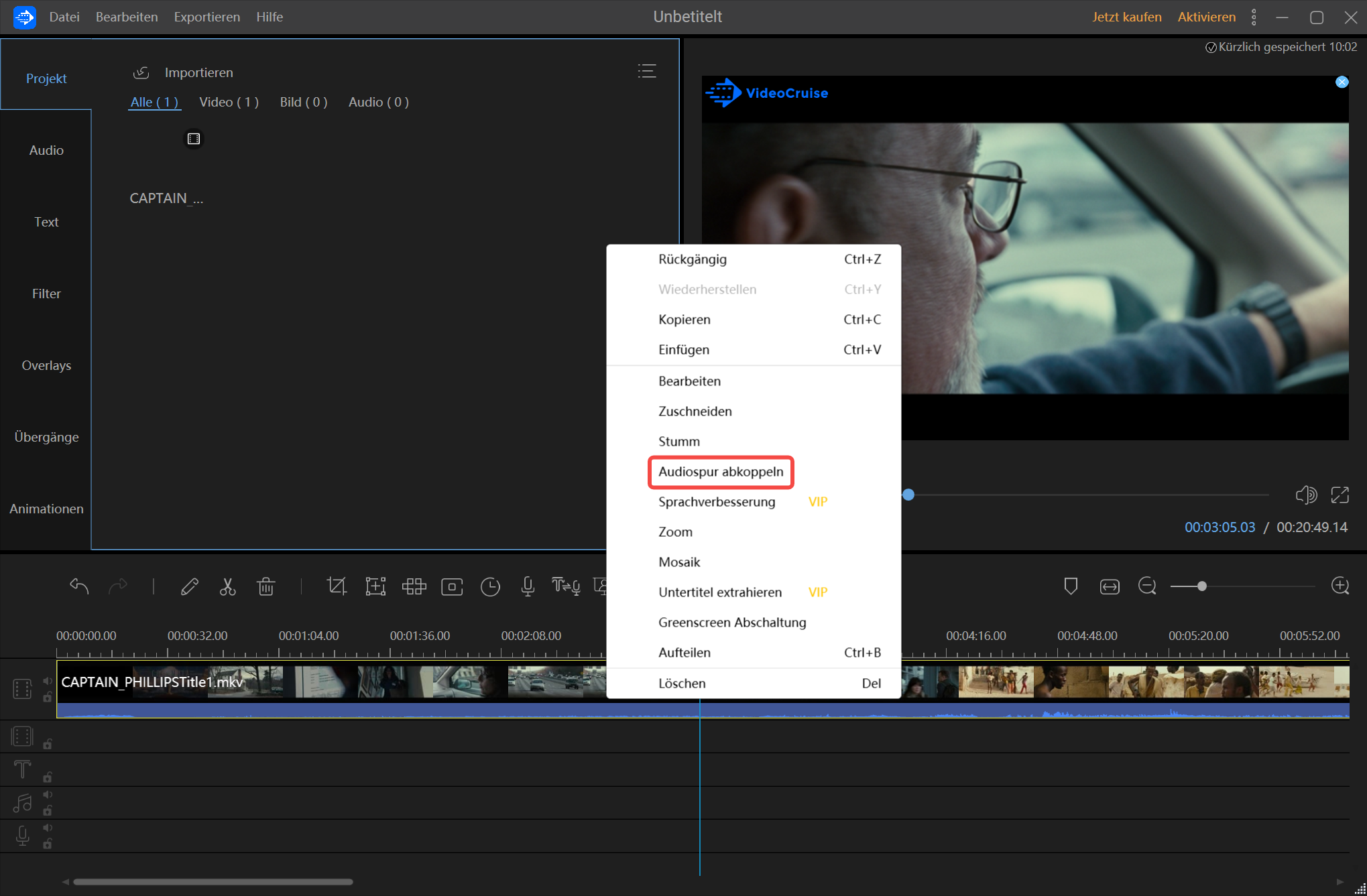Click the trash delete icon in toolbar
The height and width of the screenshot is (896, 1367).
pos(265,587)
